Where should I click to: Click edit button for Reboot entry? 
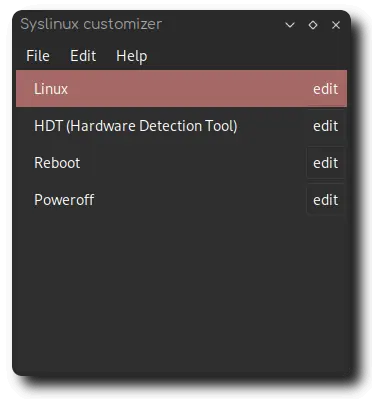(325, 163)
